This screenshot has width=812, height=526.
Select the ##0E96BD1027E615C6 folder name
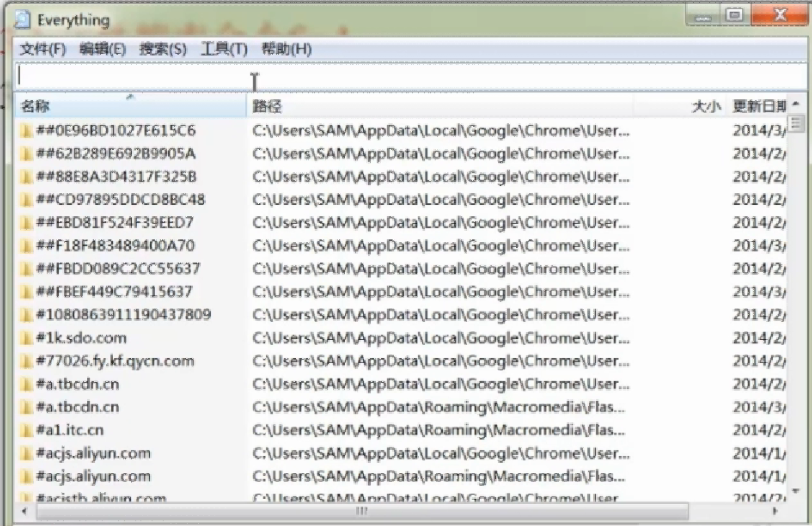point(116,130)
